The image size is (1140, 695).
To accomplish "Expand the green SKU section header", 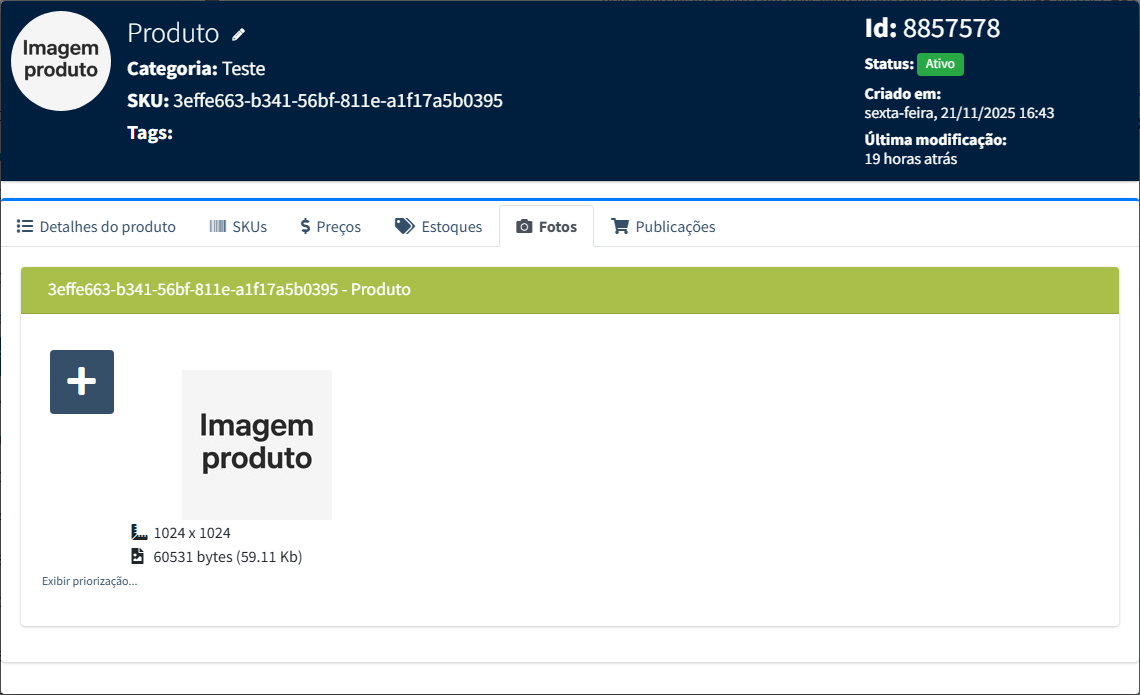I will coord(569,290).
